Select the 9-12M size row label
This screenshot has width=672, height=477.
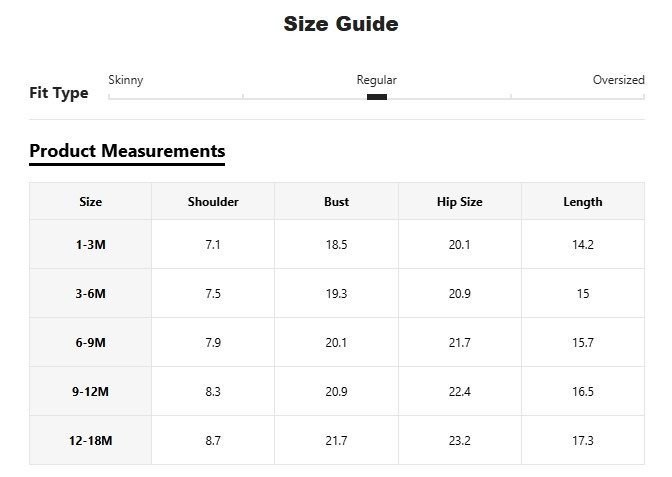pos(90,392)
